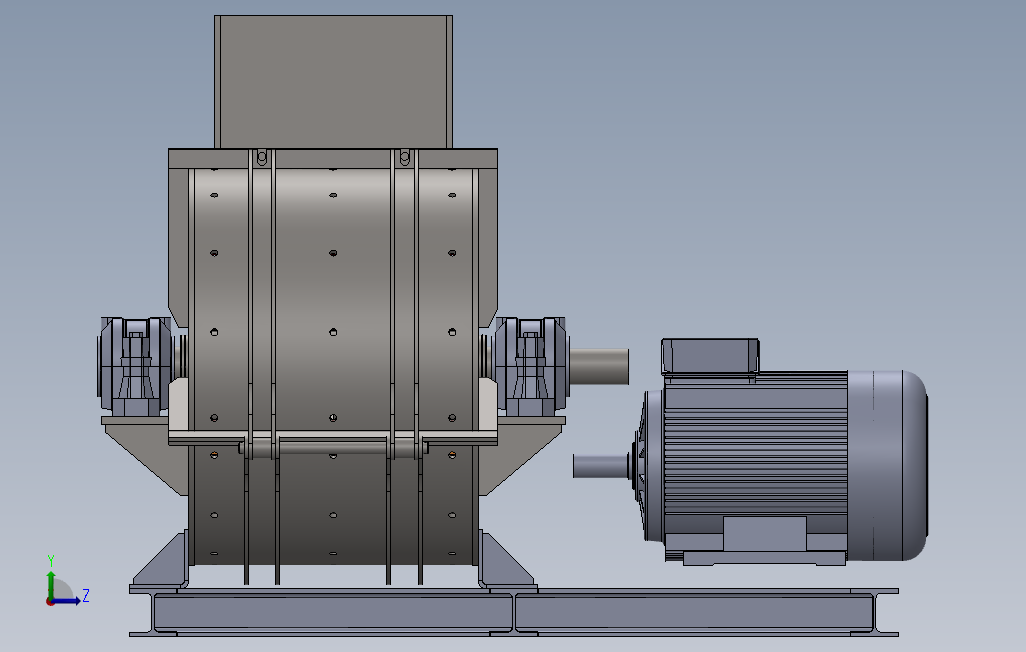Select the right lifting lug on the housing
The image size is (1026, 652).
click(x=404, y=158)
